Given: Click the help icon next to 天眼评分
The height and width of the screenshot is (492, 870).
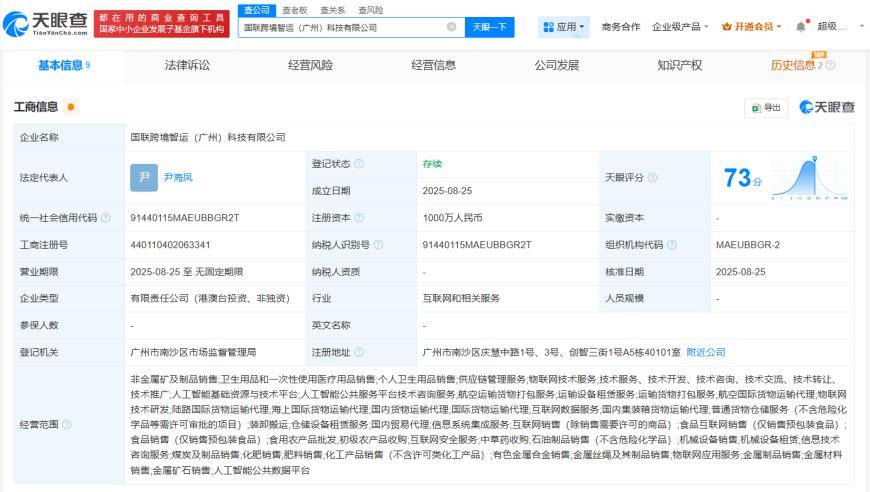Looking at the screenshot, I should click(x=652, y=177).
